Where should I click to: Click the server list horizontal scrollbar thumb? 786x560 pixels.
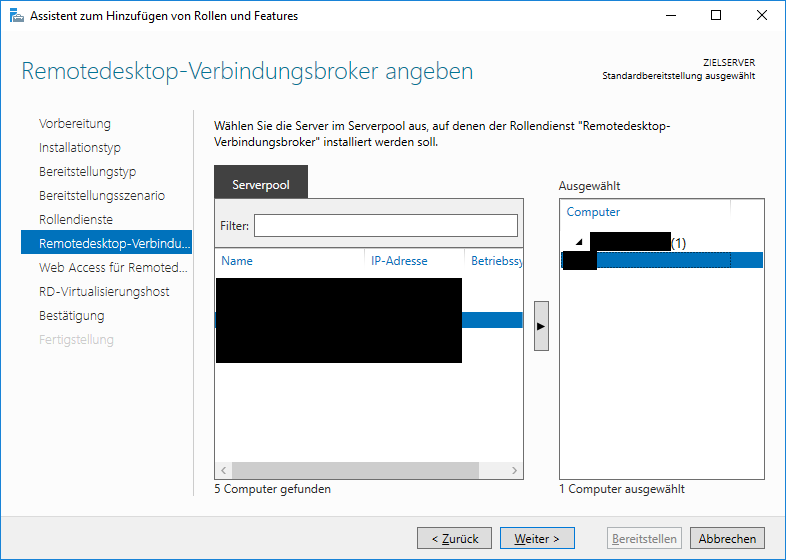click(355, 470)
